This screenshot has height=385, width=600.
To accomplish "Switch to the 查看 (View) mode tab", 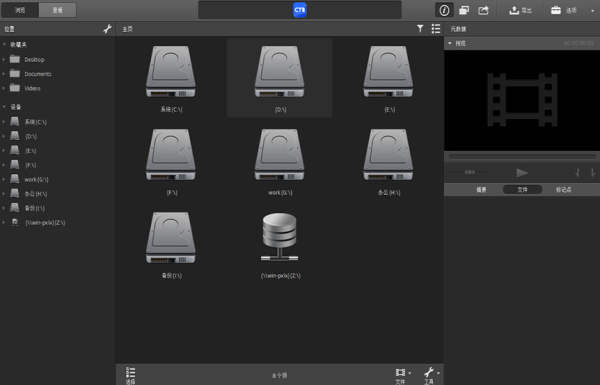I will 57,10.
